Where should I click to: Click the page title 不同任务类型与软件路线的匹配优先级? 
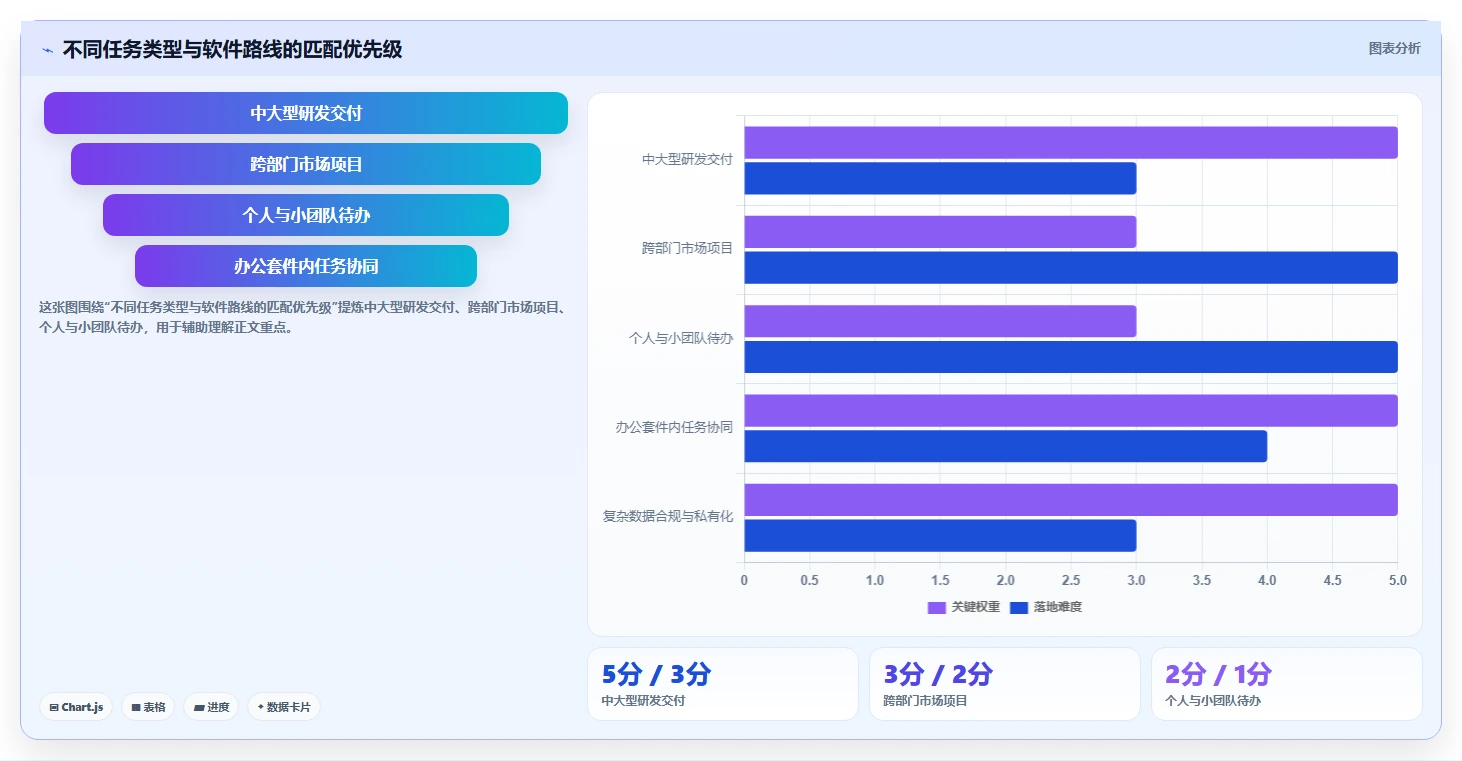232,49
